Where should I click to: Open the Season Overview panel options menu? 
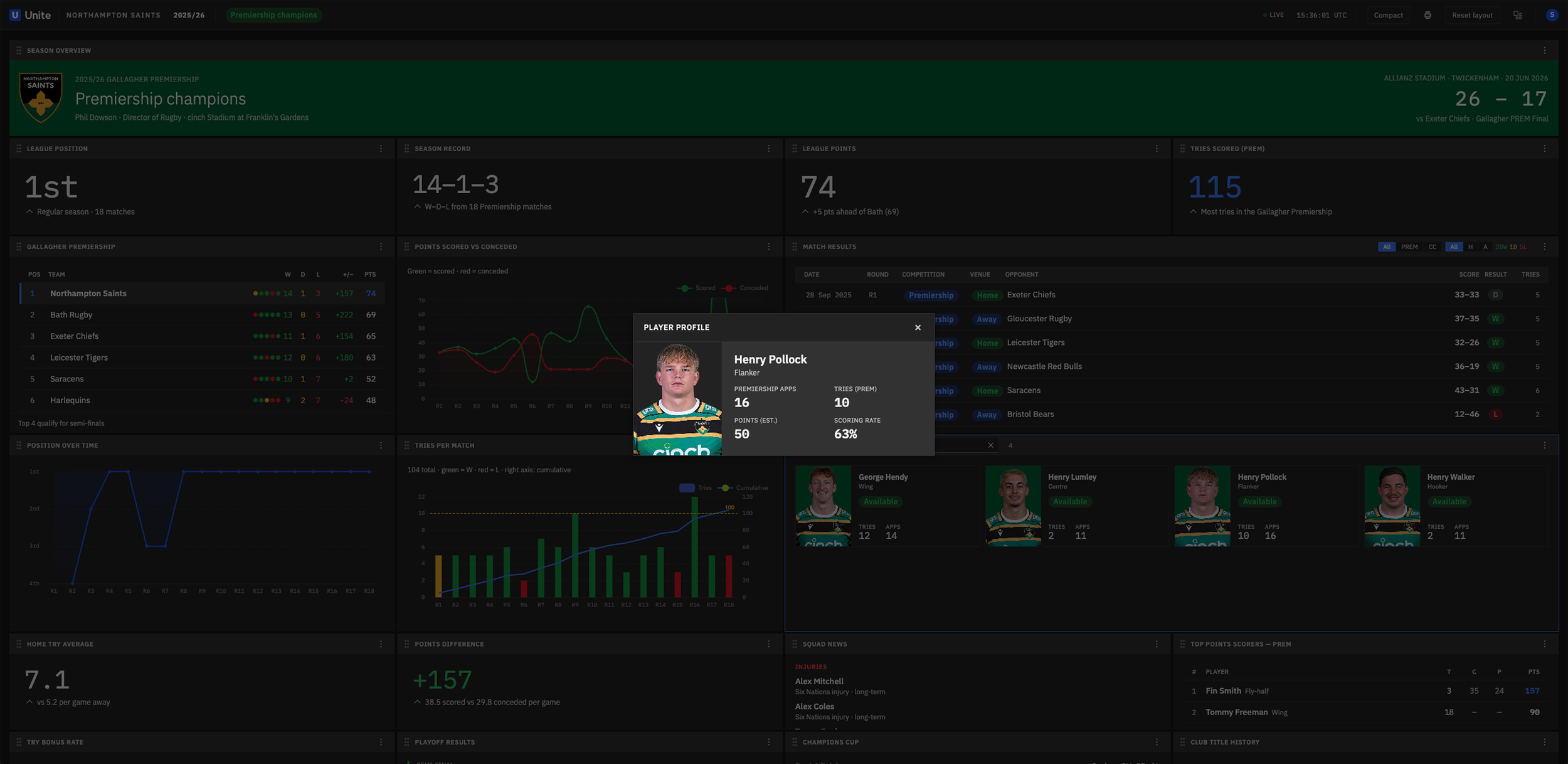click(1545, 50)
